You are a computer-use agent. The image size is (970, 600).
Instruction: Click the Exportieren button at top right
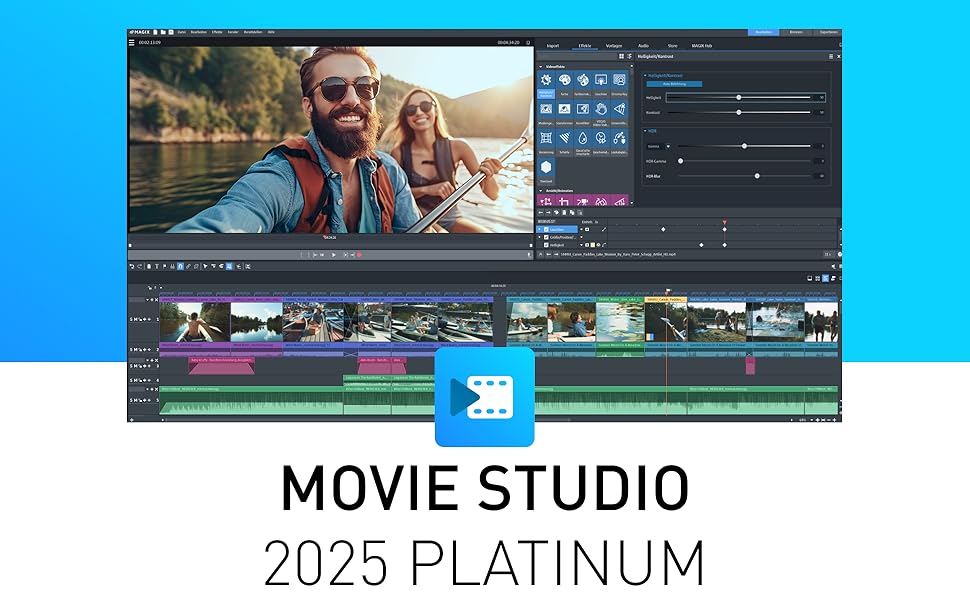click(828, 32)
